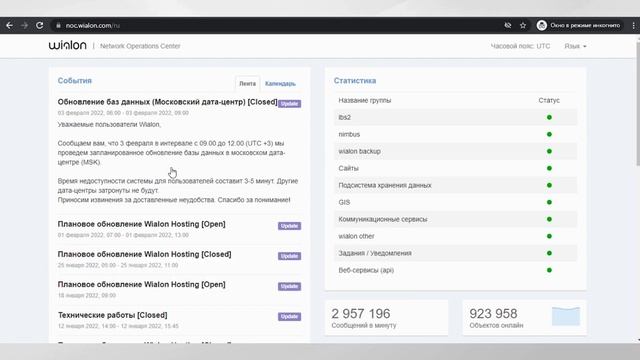Open the browser three-dot menu

[x=633, y=25]
